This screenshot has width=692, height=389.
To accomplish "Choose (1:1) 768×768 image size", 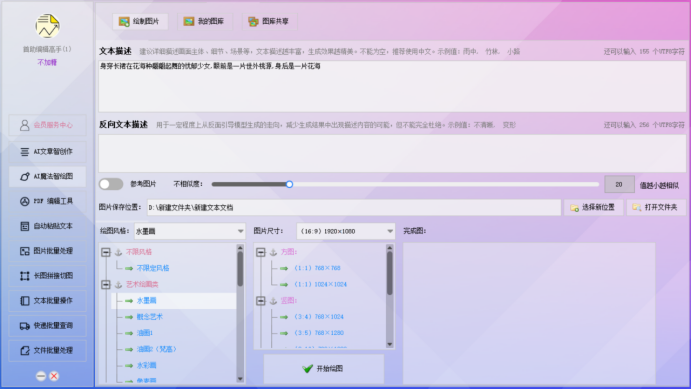I will pos(317,268).
